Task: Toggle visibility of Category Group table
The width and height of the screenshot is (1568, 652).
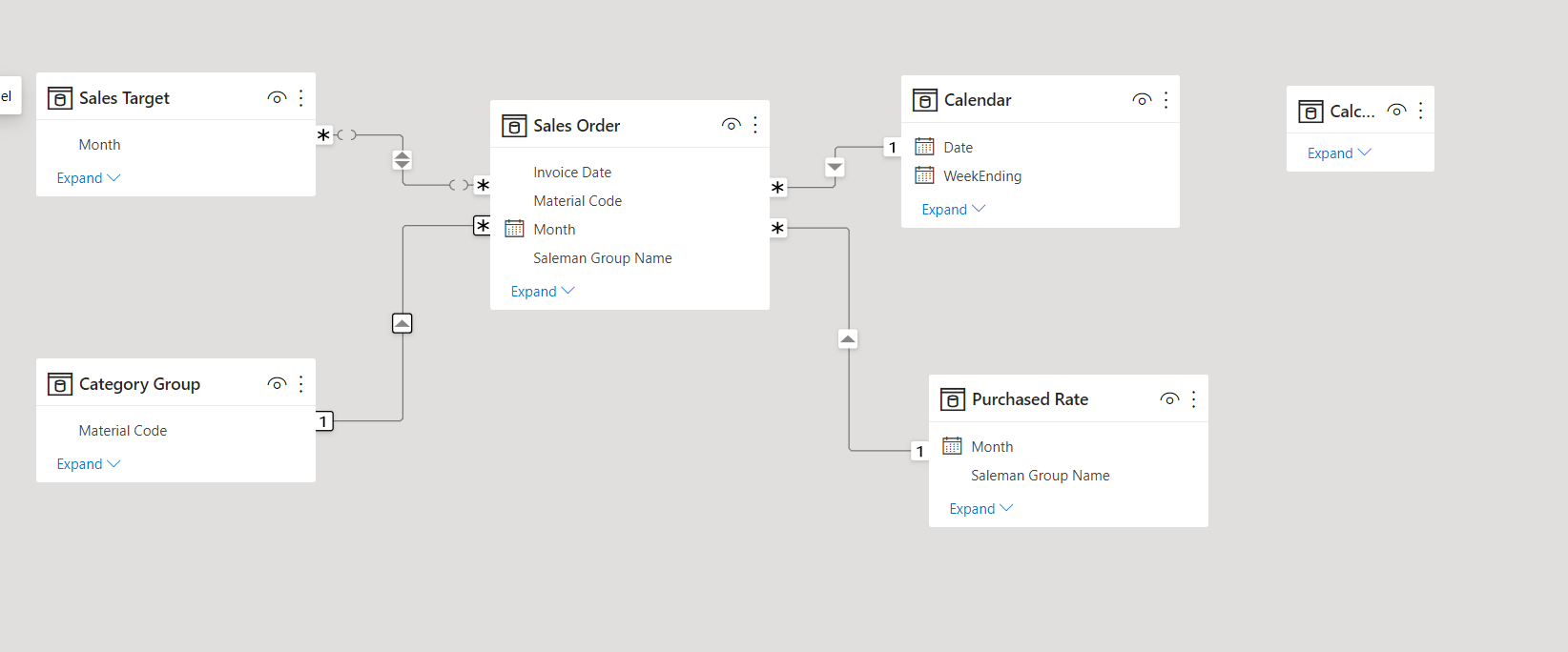Action: [278, 384]
